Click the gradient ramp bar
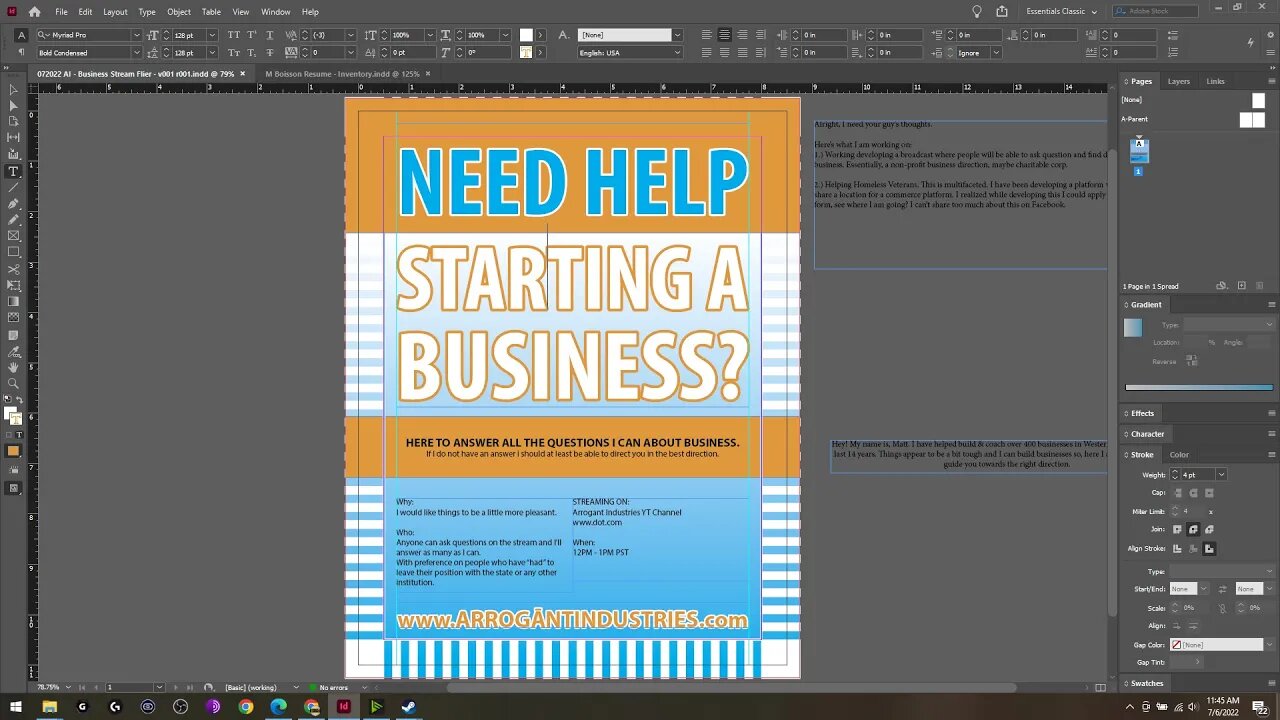Screen dimensions: 1280x720 pyautogui.click(x=1199, y=387)
